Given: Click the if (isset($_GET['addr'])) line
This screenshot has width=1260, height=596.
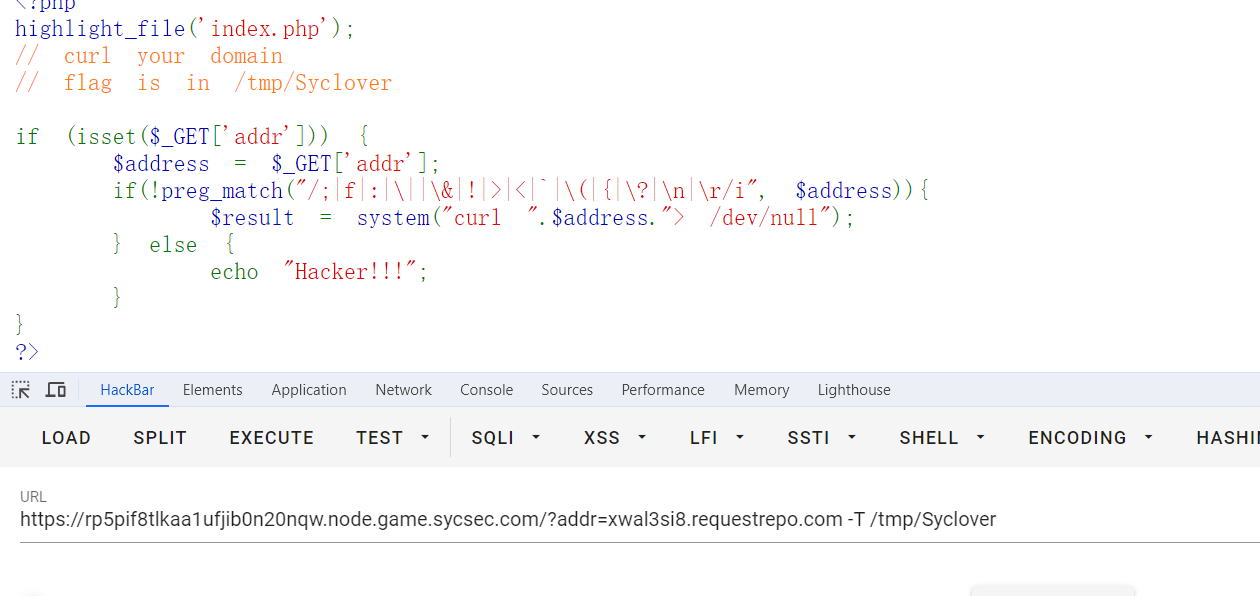Looking at the screenshot, I should pos(193,137).
